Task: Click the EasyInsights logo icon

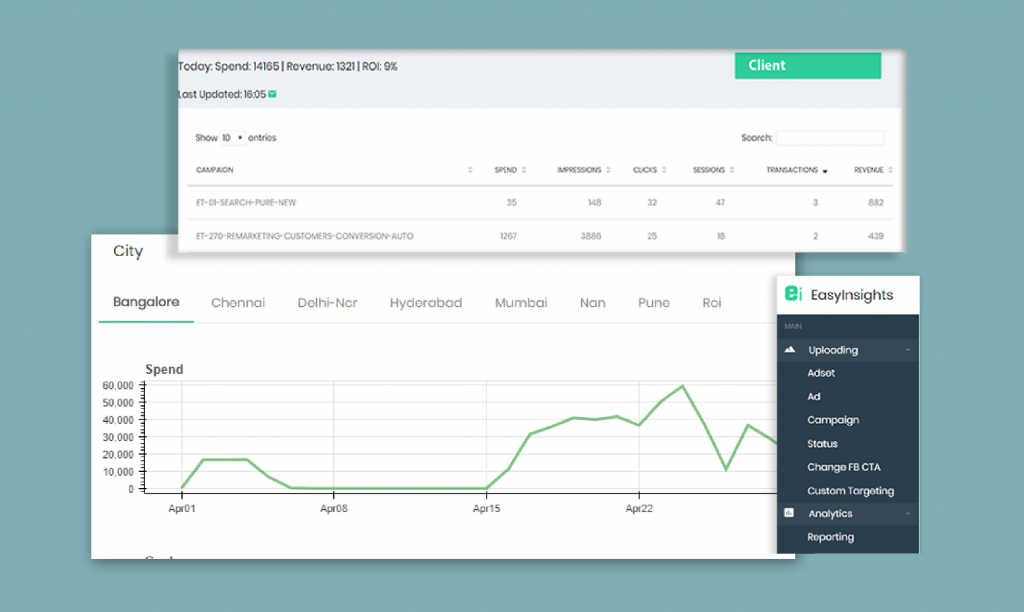Action: pos(793,294)
